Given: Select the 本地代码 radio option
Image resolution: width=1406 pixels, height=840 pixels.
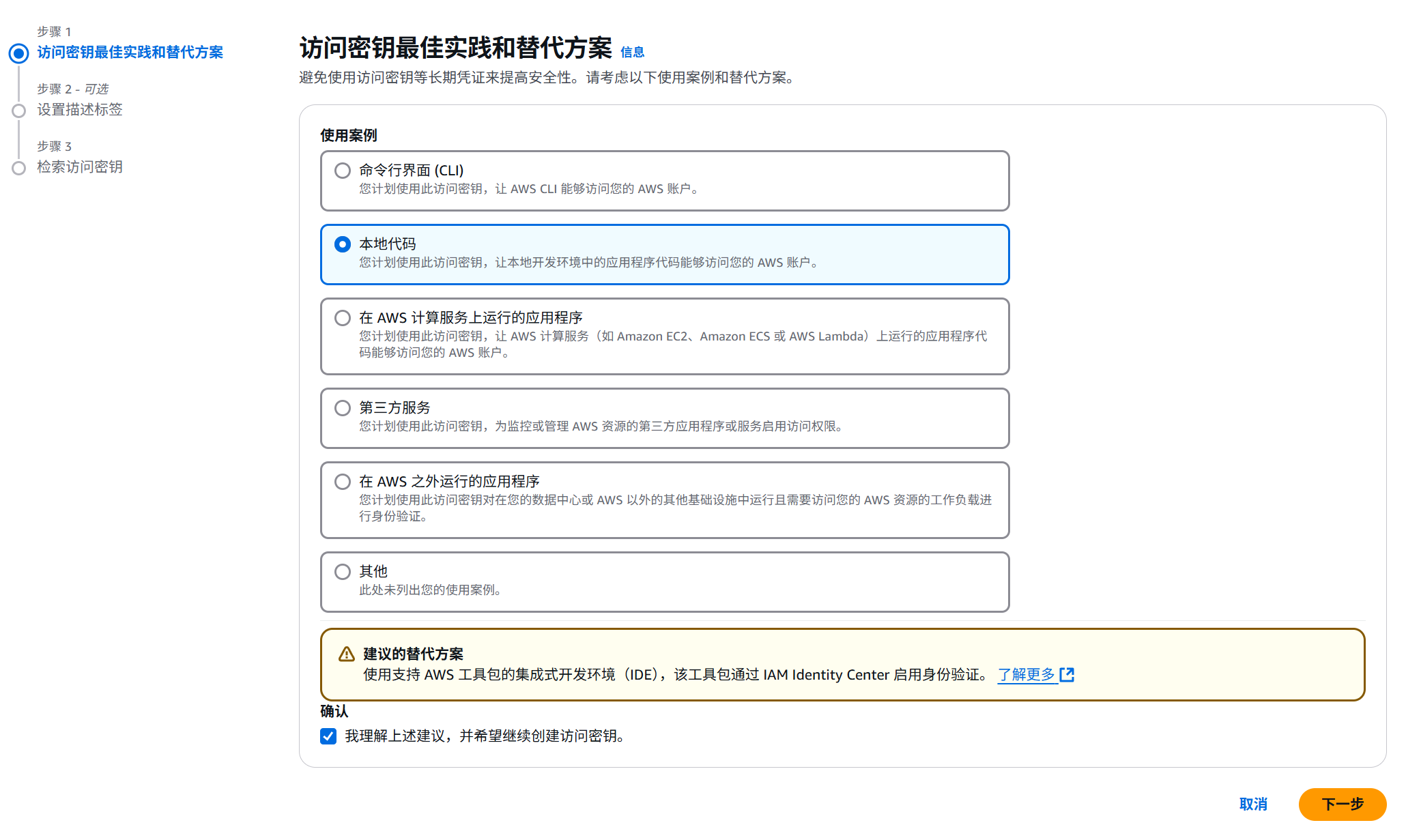Looking at the screenshot, I should 343,244.
